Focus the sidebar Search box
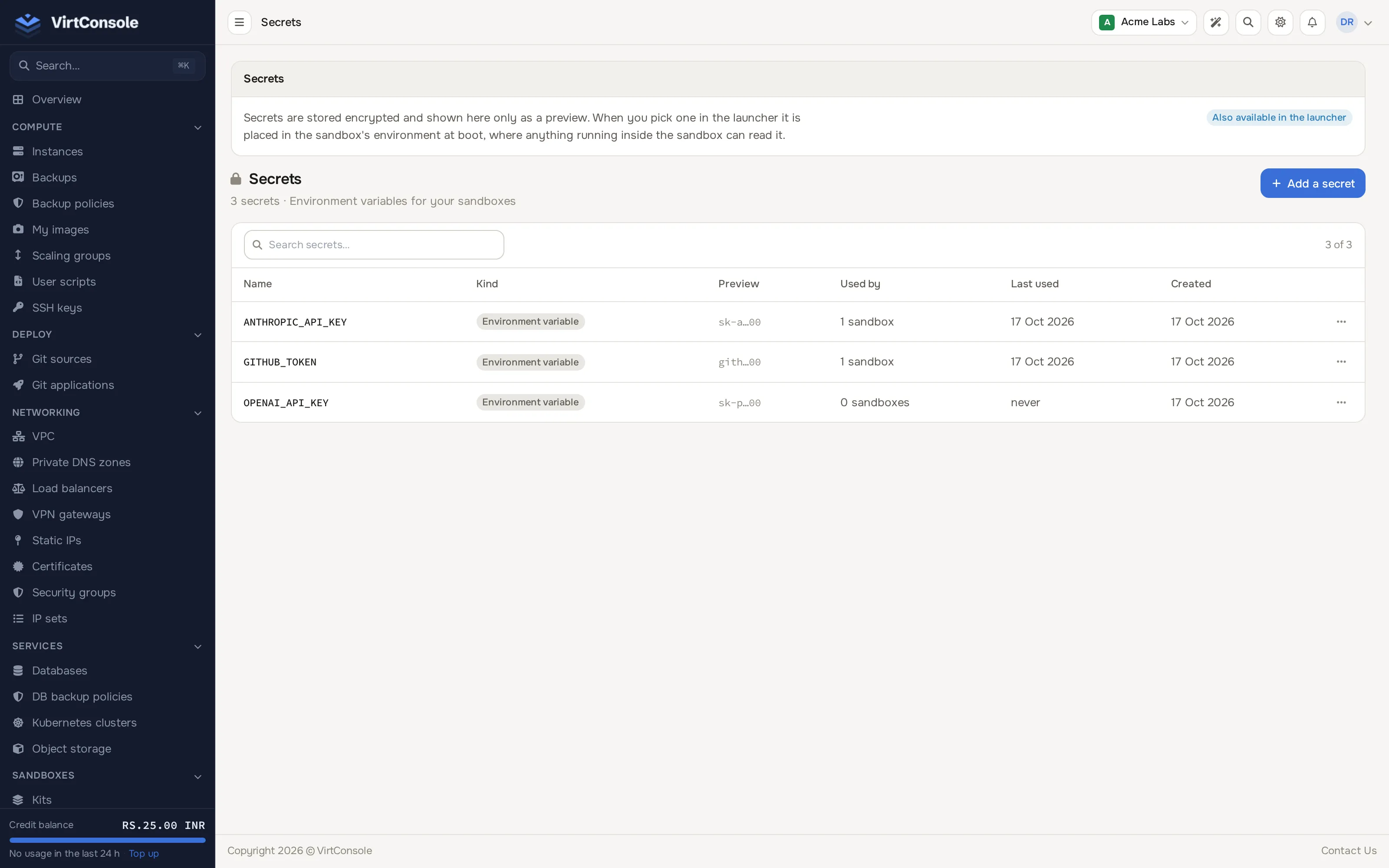The width and height of the screenshot is (1389, 868). (x=107, y=66)
